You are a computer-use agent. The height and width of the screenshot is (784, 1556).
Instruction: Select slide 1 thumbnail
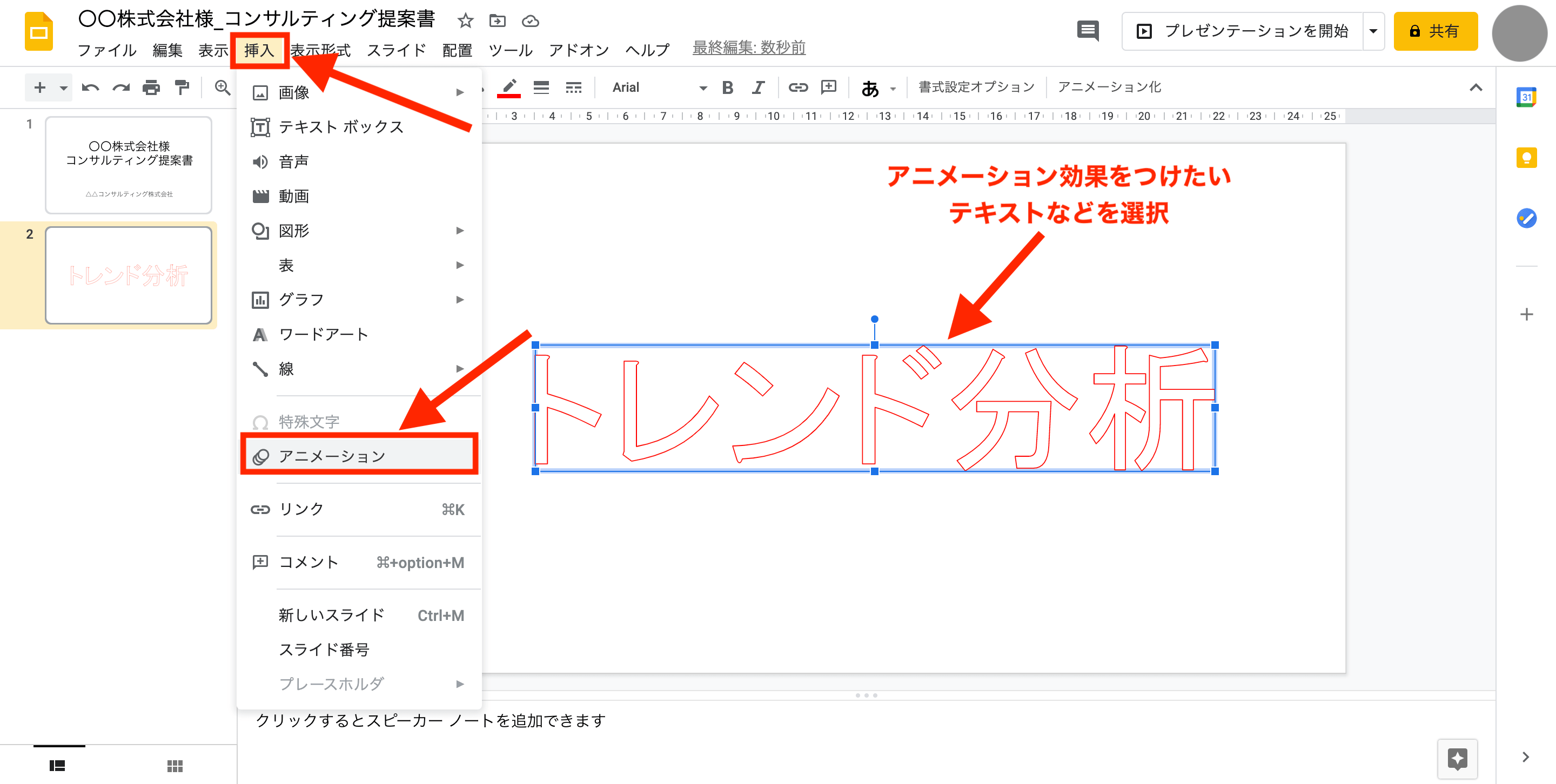(x=129, y=165)
